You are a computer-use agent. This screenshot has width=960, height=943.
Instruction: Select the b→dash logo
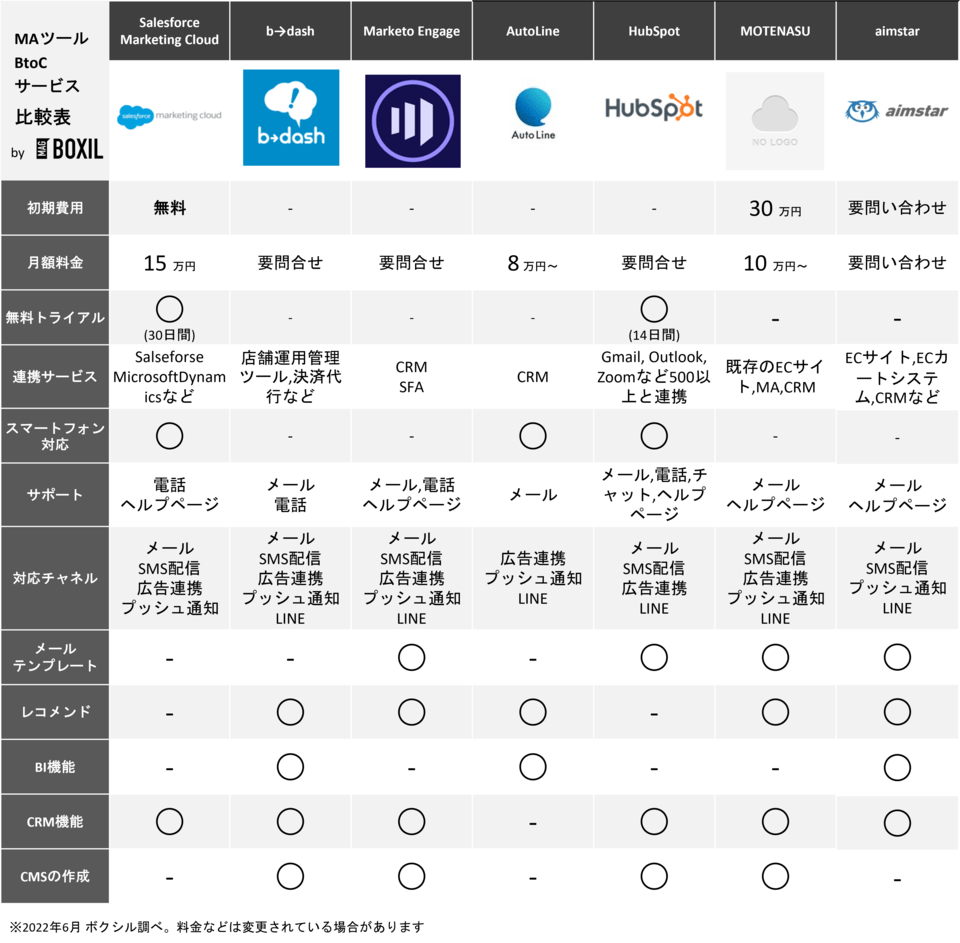click(290, 117)
